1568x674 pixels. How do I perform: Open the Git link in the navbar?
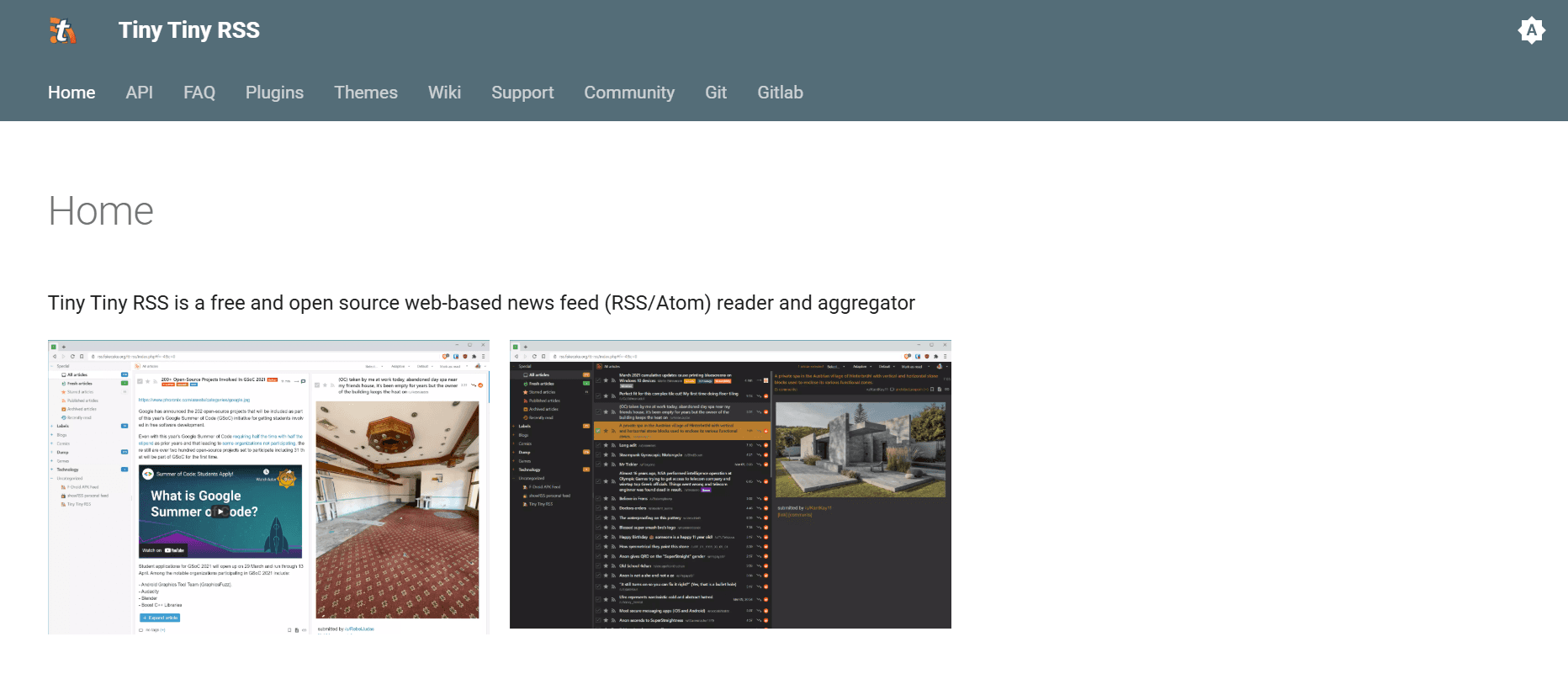click(x=716, y=93)
